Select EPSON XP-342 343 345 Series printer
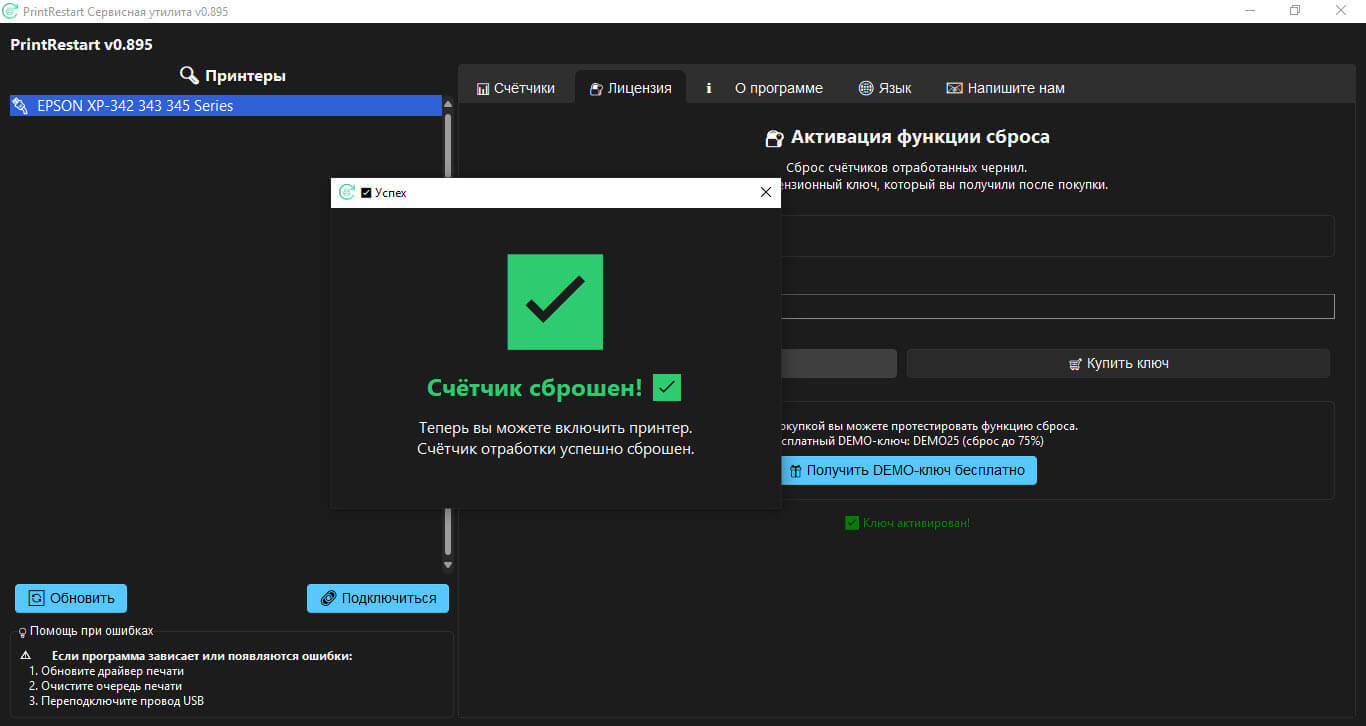The image size is (1366, 726). click(226, 105)
